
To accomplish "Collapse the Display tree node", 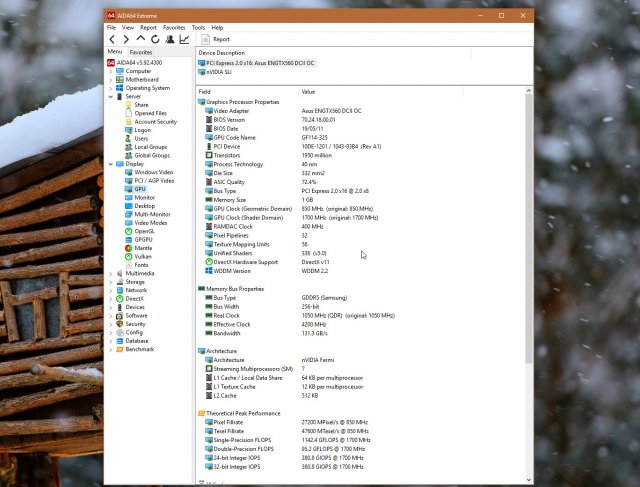I will (110, 163).
